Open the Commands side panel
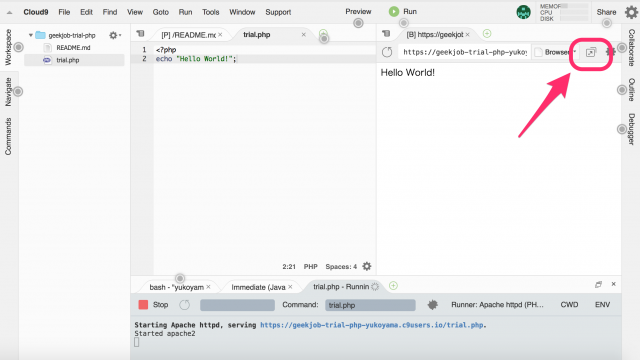This screenshot has width=640, height=360. [x=8, y=136]
